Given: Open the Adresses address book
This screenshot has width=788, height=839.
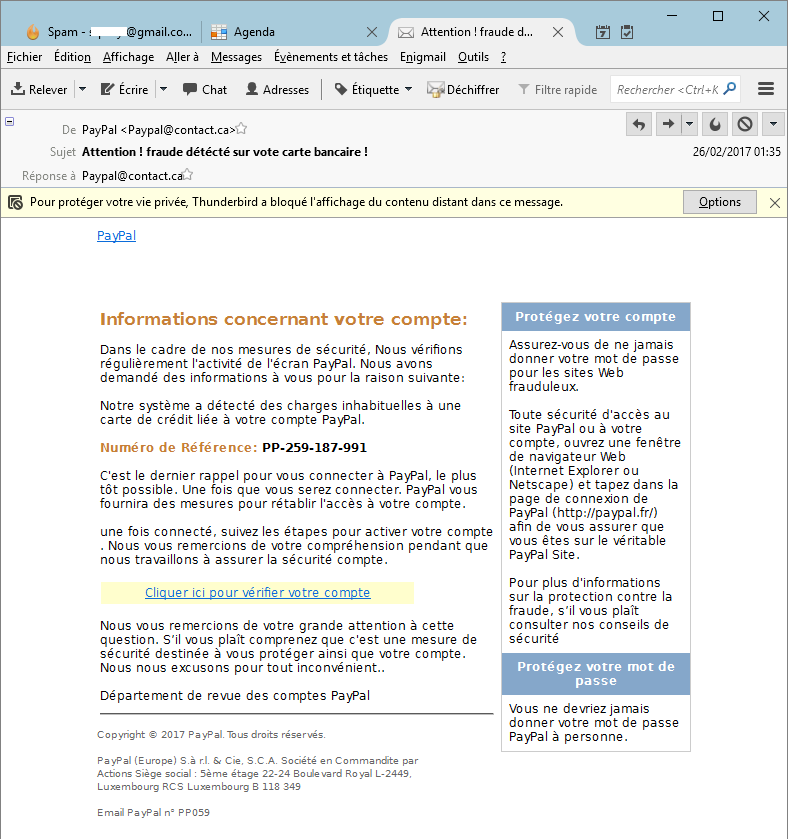Looking at the screenshot, I should pyautogui.click(x=277, y=89).
